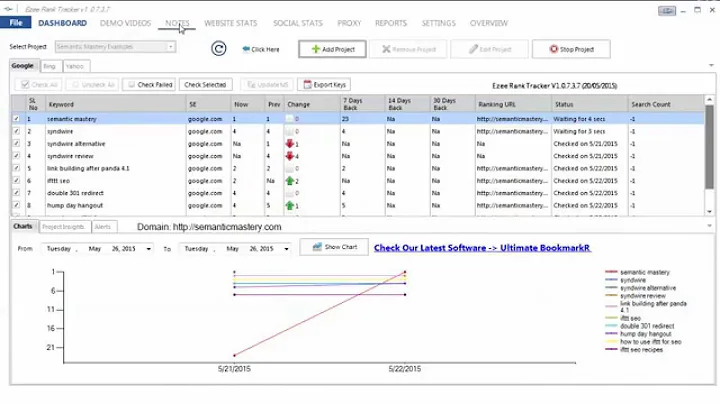Click the Update MS button
Image resolution: width=720 pixels, height=404 pixels.
pos(267,84)
